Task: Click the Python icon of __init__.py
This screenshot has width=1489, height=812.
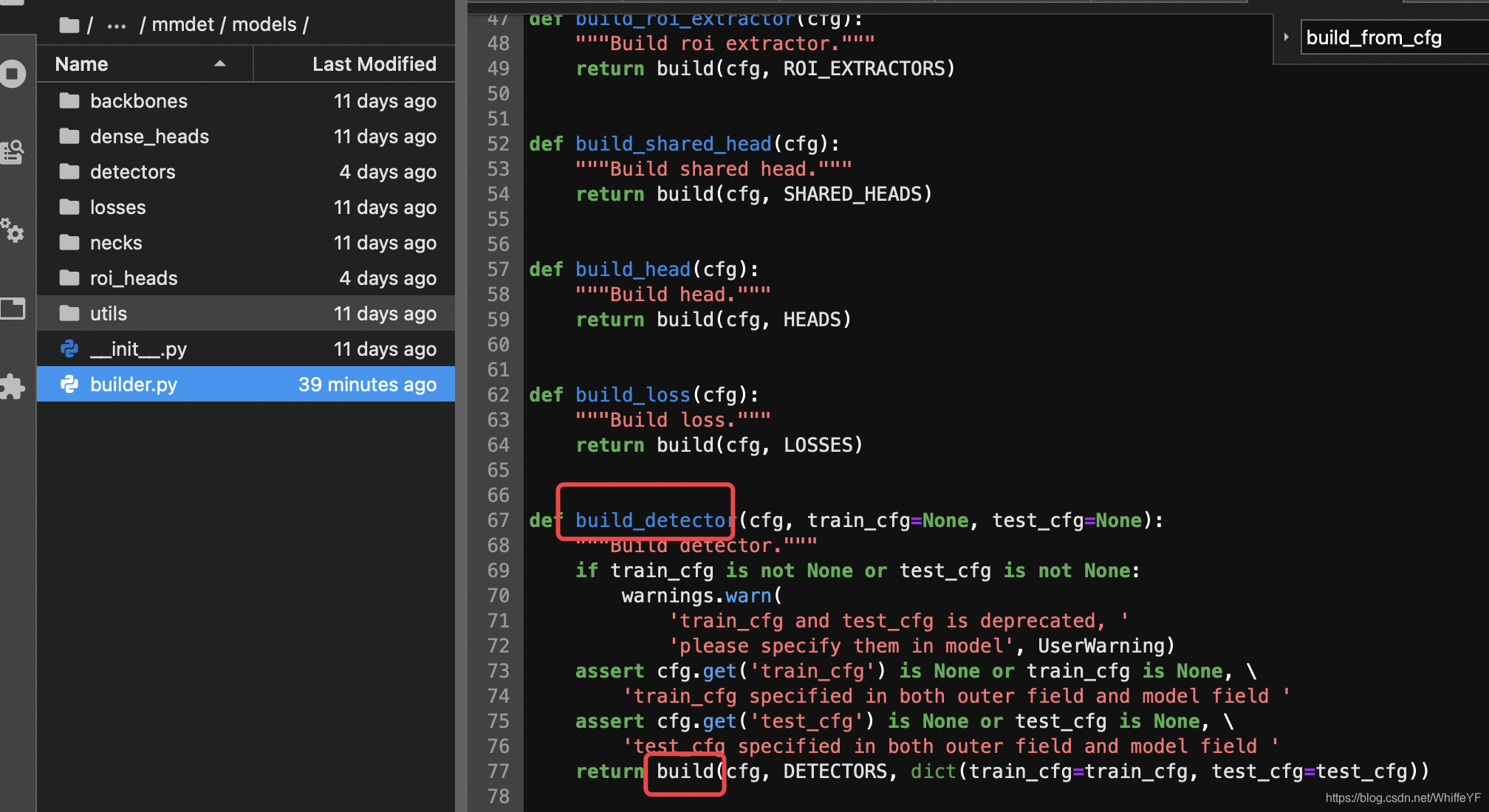Action: (69, 349)
